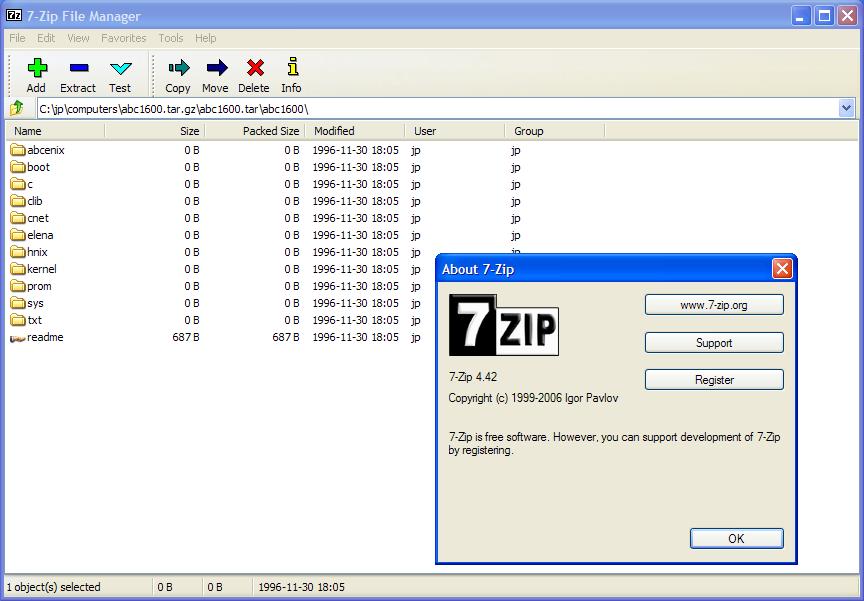
Task: Click the Move toolbar icon
Action: 215,68
